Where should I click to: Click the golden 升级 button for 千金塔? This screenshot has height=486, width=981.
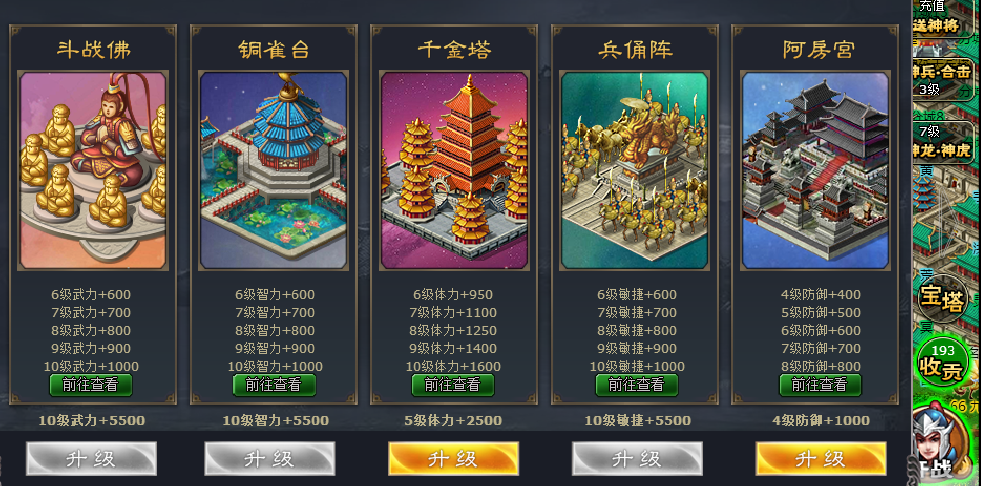tap(454, 458)
